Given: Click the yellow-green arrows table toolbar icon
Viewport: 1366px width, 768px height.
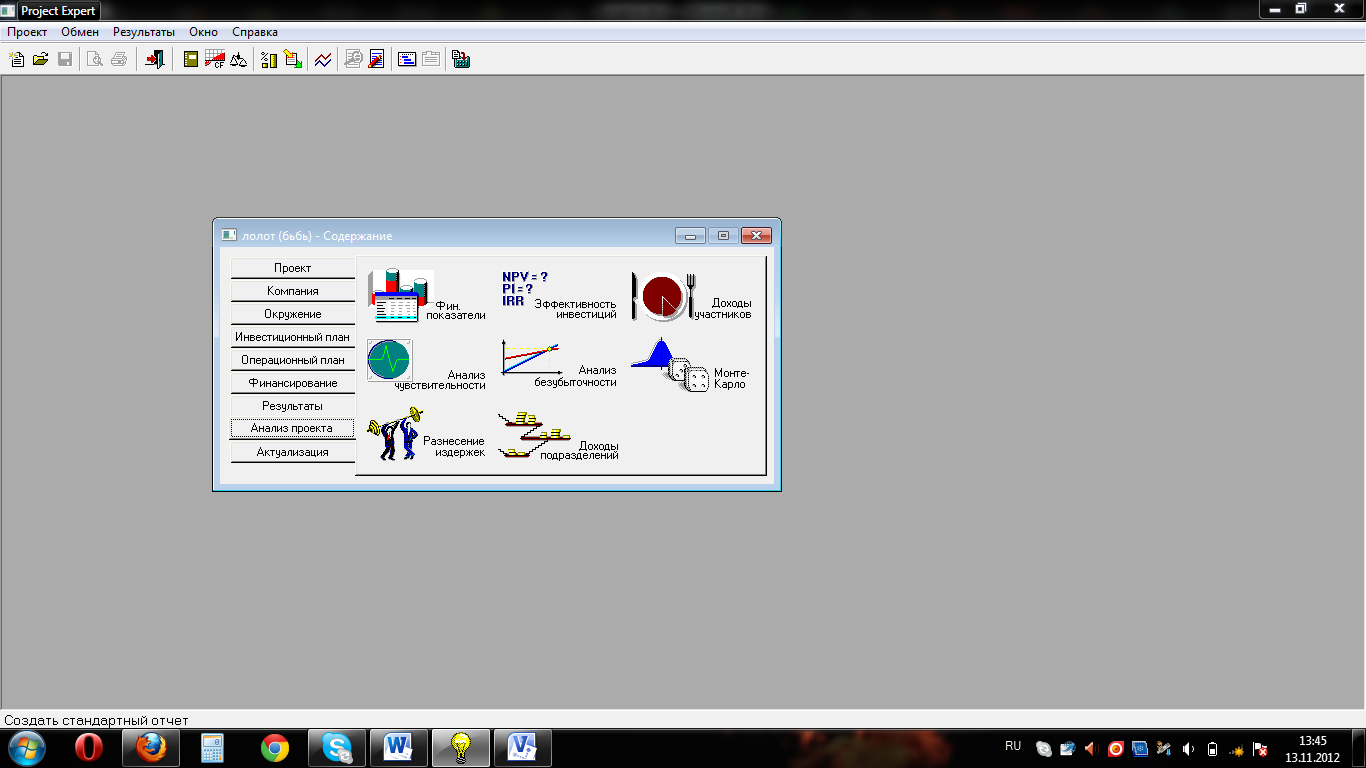Looking at the screenshot, I should pyautogui.click(x=292, y=59).
